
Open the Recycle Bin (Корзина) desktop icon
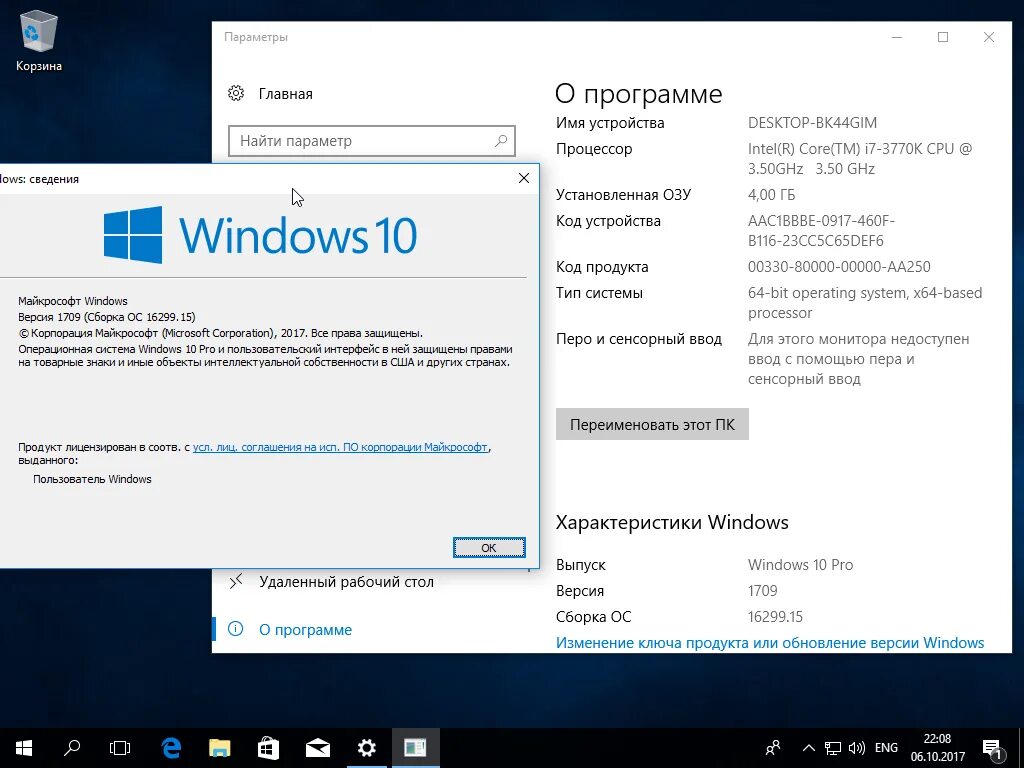pyautogui.click(x=39, y=42)
